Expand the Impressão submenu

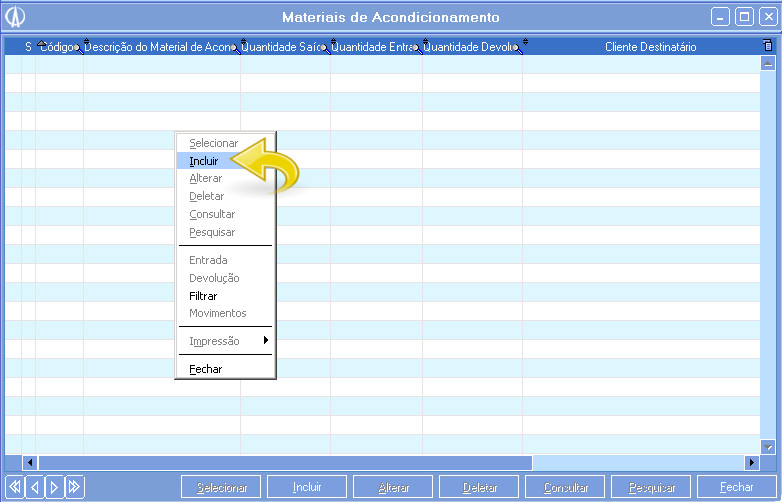(225, 341)
